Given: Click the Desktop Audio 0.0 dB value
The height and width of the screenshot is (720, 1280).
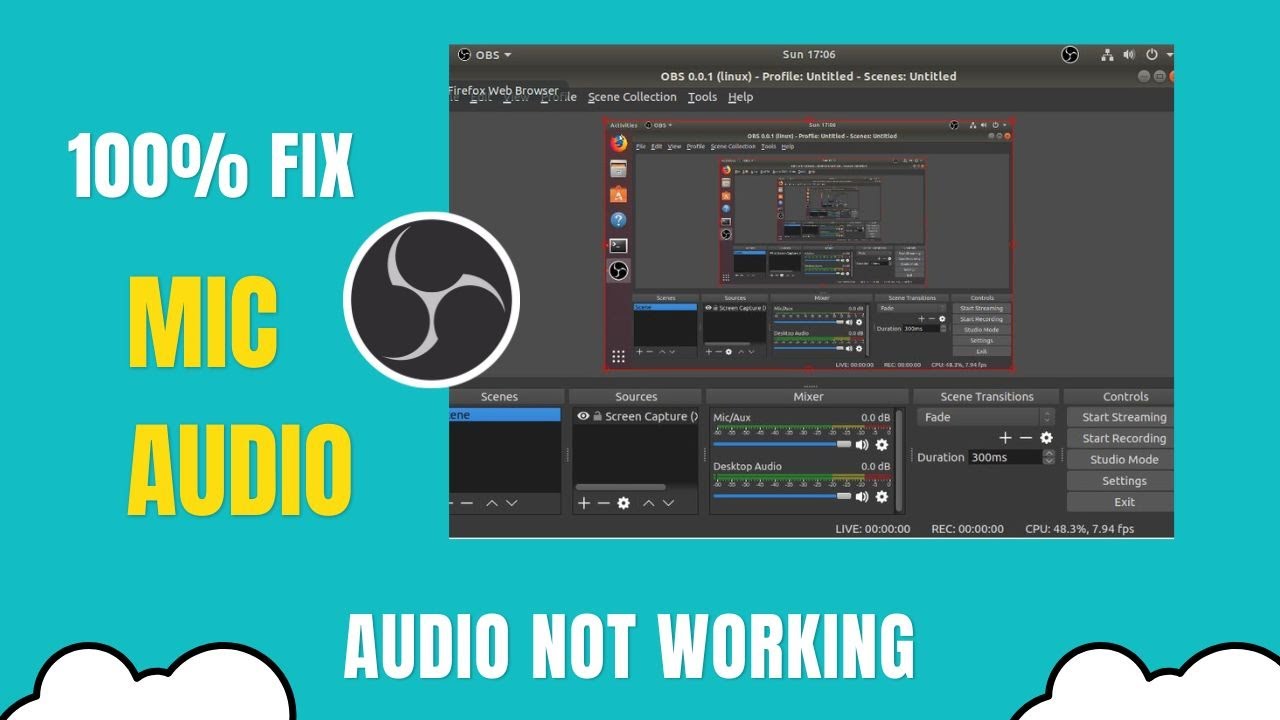Looking at the screenshot, I should pos(875,467).
